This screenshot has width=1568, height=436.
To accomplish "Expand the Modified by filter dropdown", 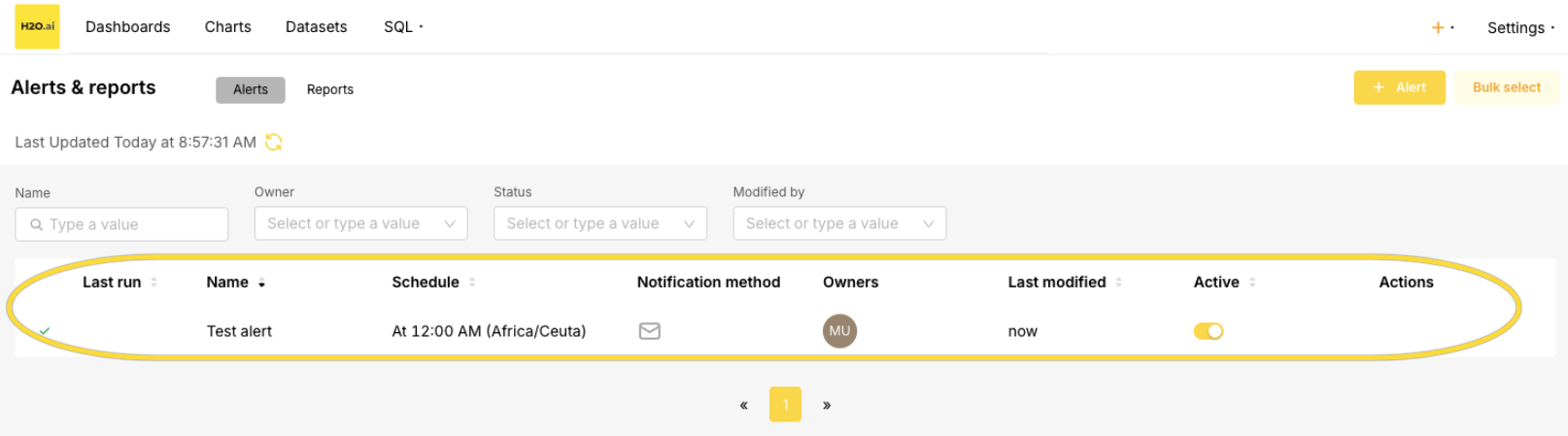I will pyautogui.click(x=838, y=223).
